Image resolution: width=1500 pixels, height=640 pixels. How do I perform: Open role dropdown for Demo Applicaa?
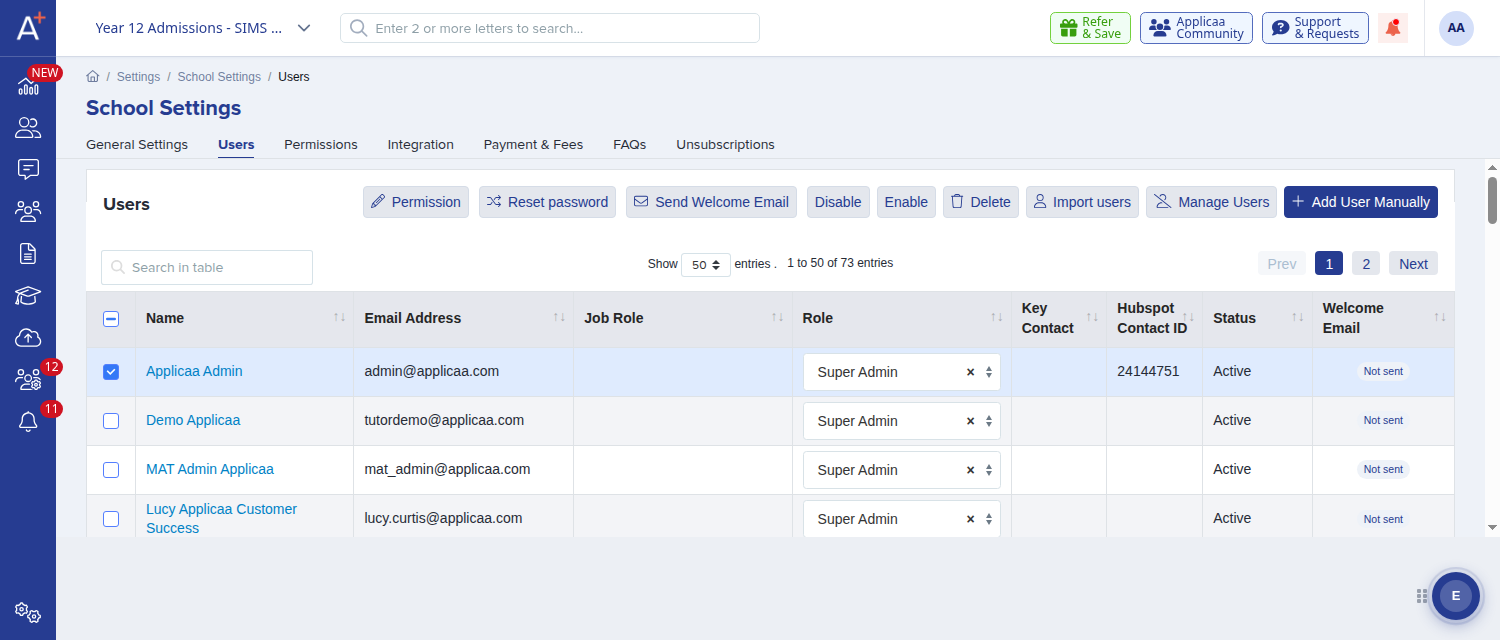901,421
